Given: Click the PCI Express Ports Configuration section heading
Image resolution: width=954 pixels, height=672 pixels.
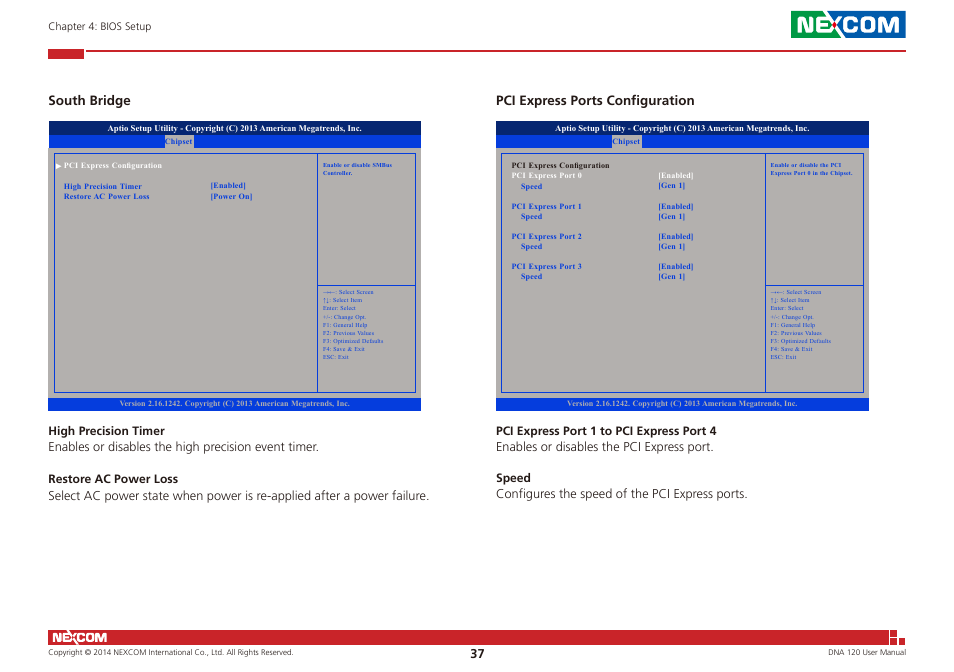Looking at the screenshot, I should 595,100.
